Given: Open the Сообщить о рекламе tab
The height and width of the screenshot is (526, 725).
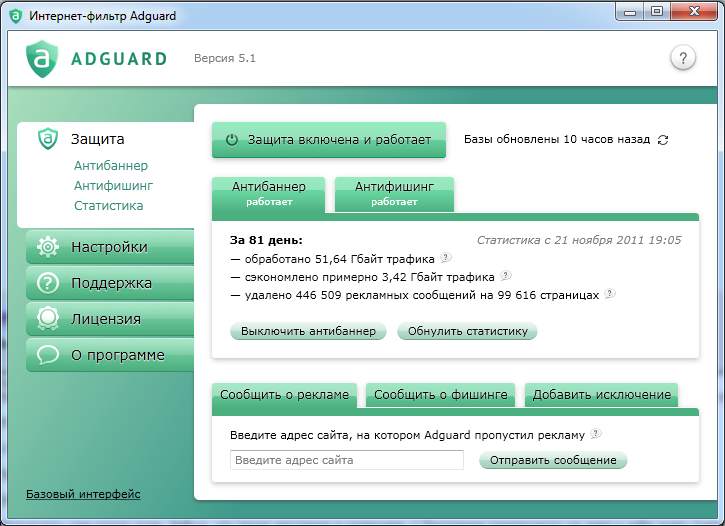Looking at the screenshot, I should tap(284, 395).
